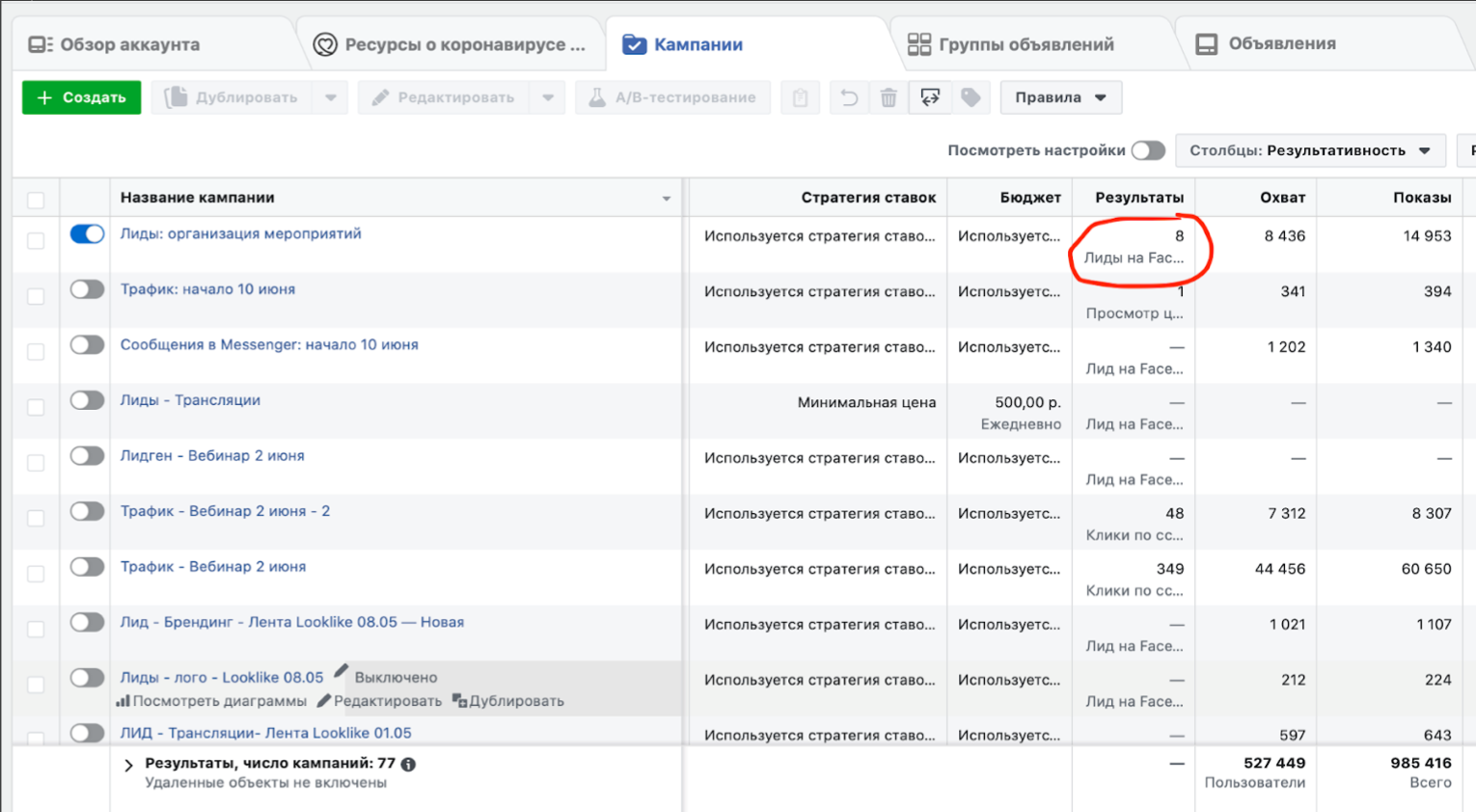Image resolution: width=1476 pixels, height=812 pixels.
Task: Open campaign 'Трафик - Вебинар 2 июня - 2'
Action: pos(225,511)
